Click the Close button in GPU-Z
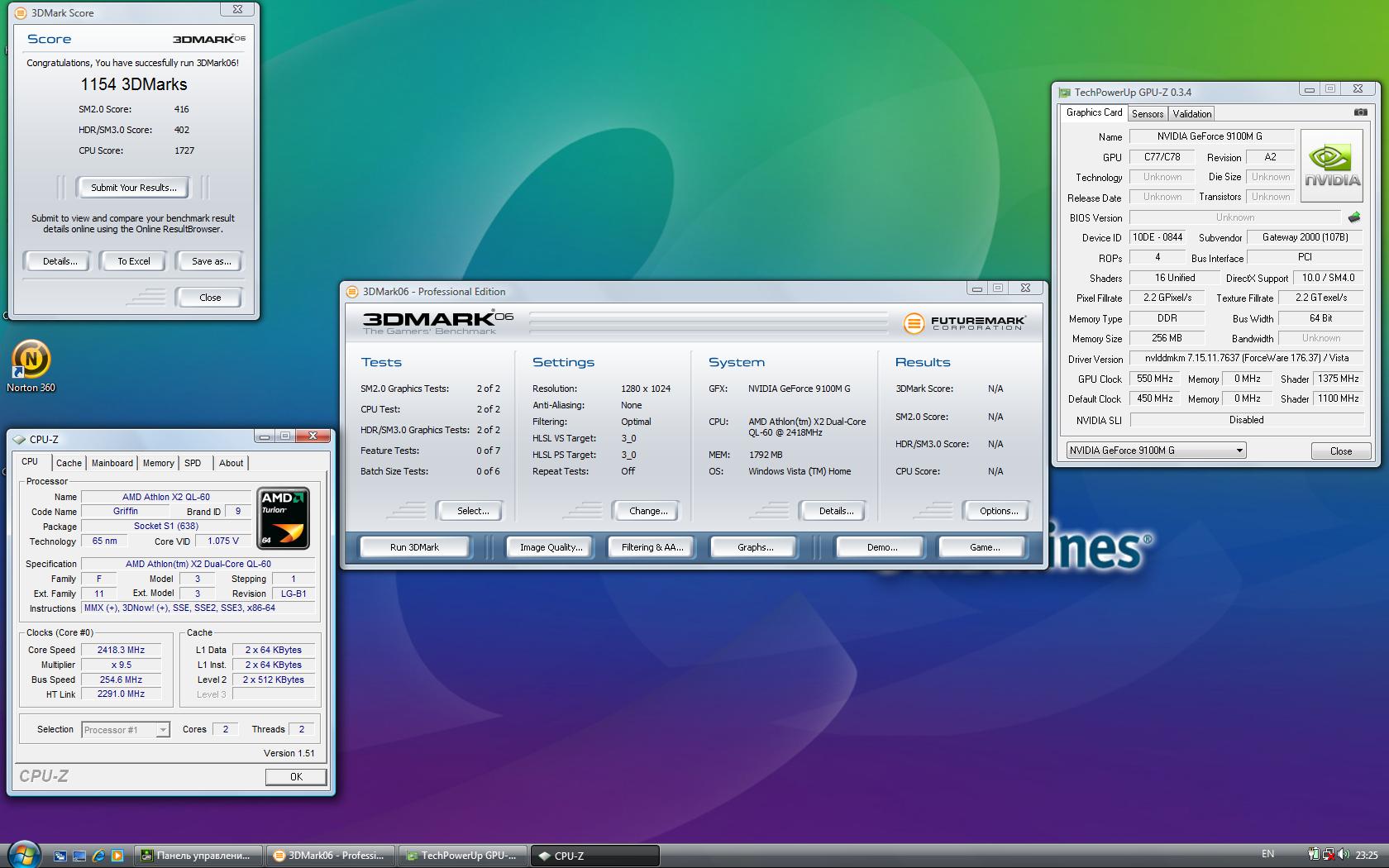The image size is (1389, 868). [x=1340, y=451]
